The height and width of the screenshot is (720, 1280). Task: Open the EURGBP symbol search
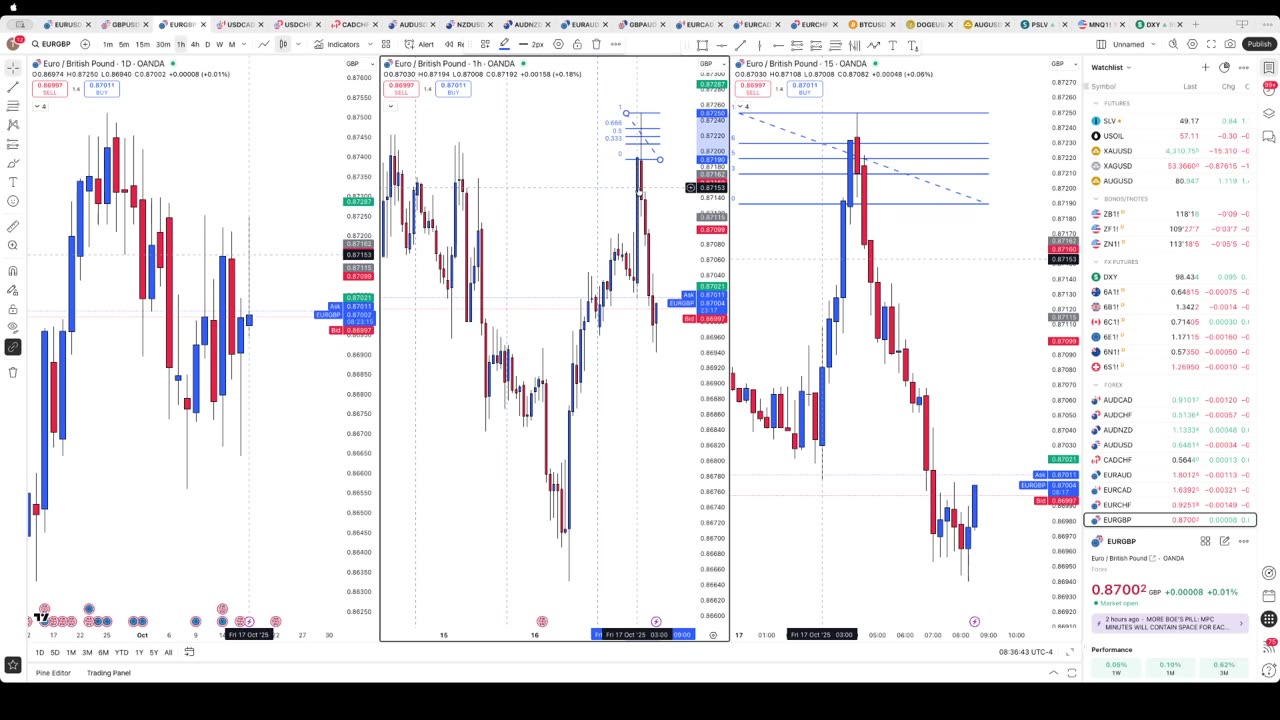pyautogui.click(x=50, y=44)
